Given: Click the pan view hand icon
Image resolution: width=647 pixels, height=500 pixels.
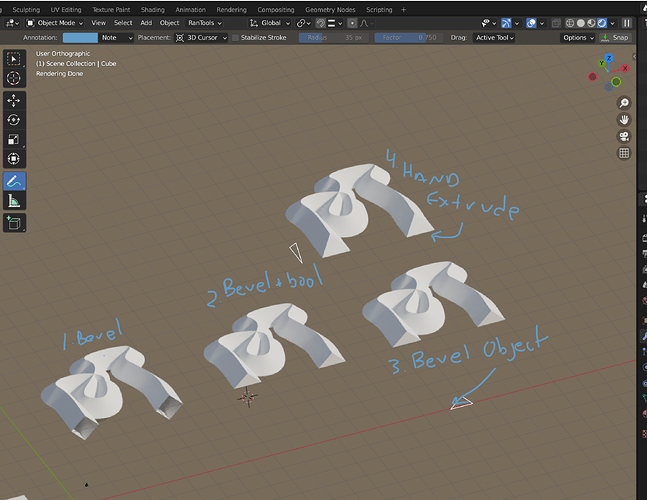Looking at the screenshot, I should [x=624, y=120].
